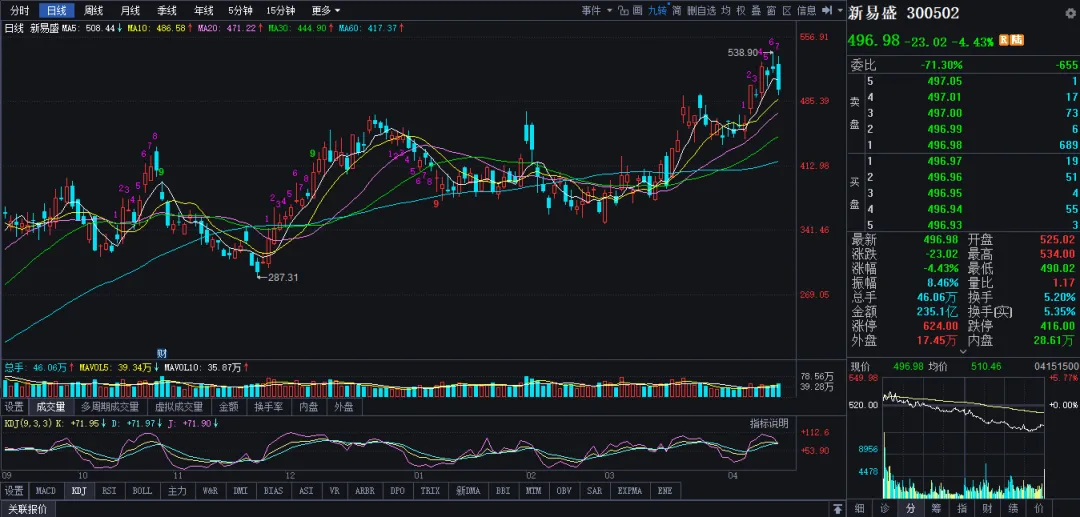Switch indicator to EXPMA
Screen dimensions: 1080x517
pos(630,491)
